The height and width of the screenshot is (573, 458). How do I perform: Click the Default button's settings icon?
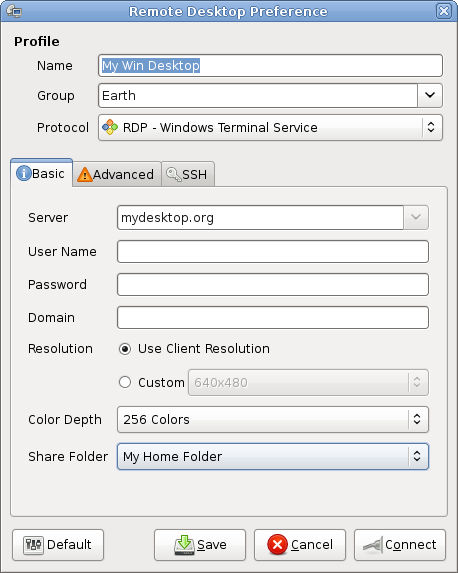pyautogui.click(x=33, y=545)
